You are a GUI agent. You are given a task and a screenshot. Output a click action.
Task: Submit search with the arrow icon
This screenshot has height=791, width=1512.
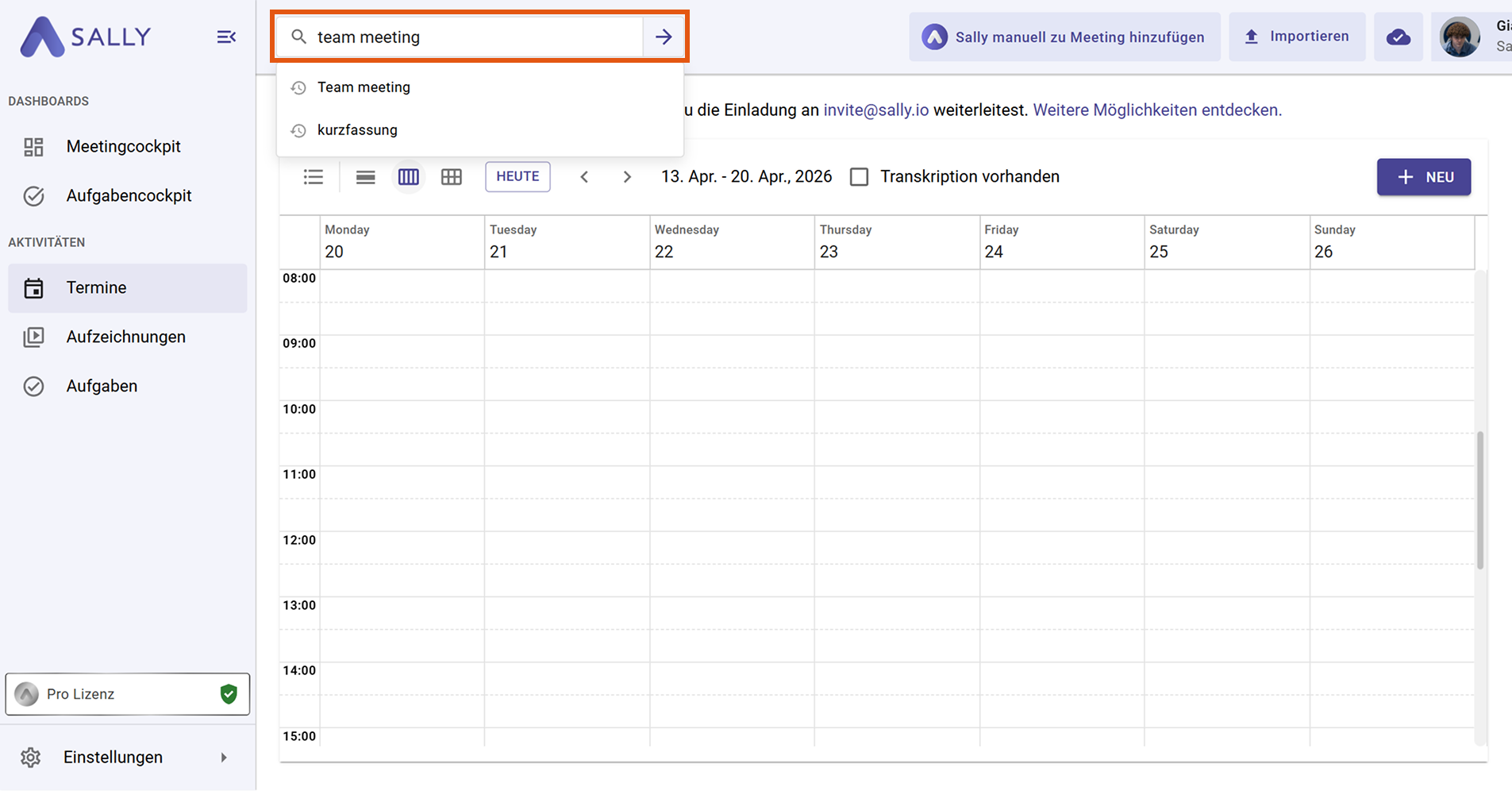tap(664, 37)
